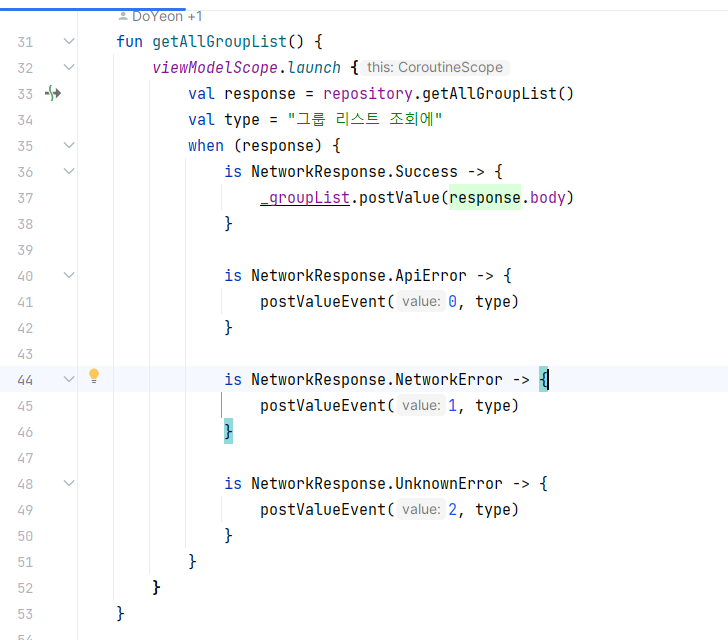The height and width of the screenshot is (640, 728).
Task: Click postValue on line 37
Action: pyautogui.click(x=399, y=198)
